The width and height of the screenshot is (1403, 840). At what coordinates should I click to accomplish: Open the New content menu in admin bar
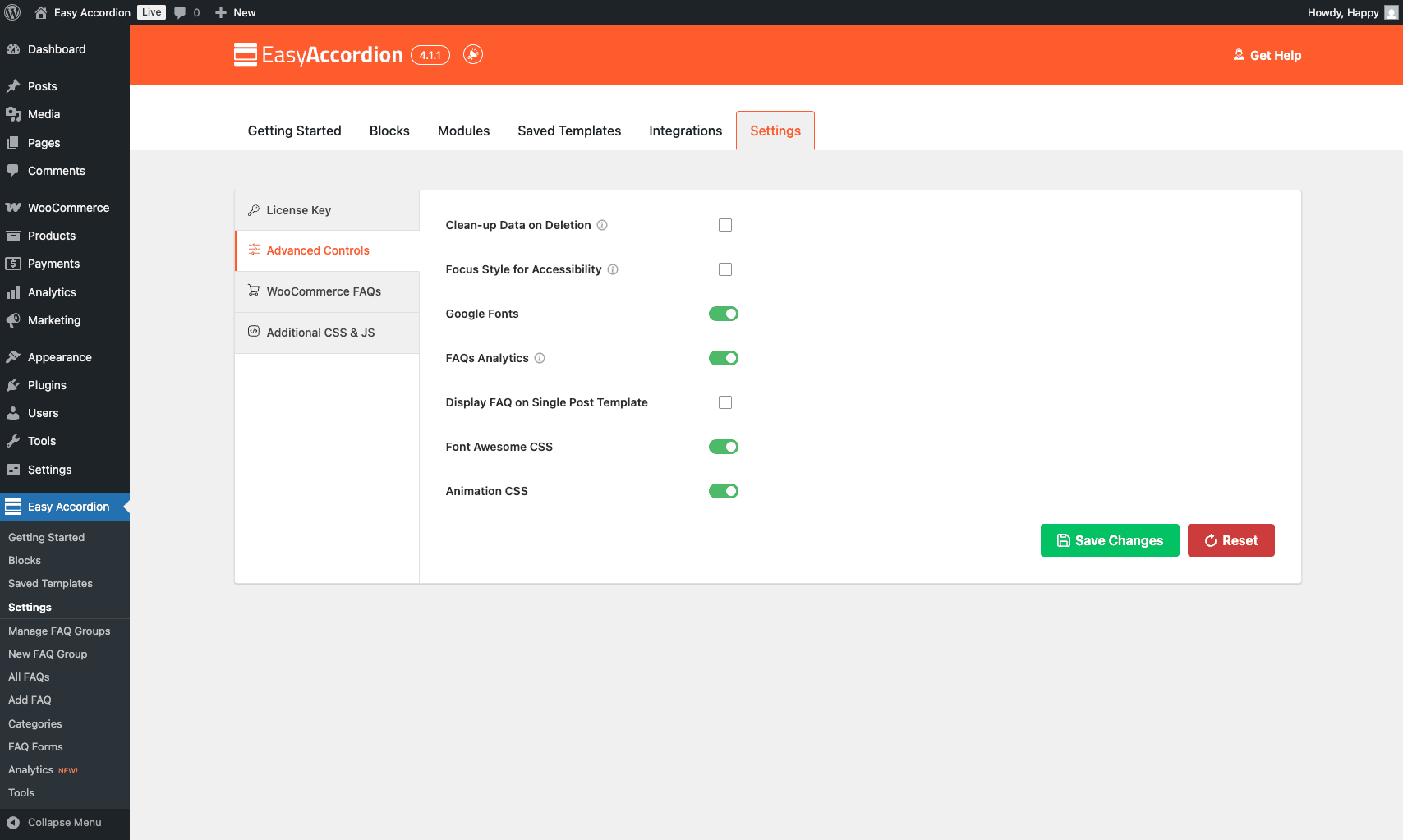pyautogui.click(x=235, y=12)
